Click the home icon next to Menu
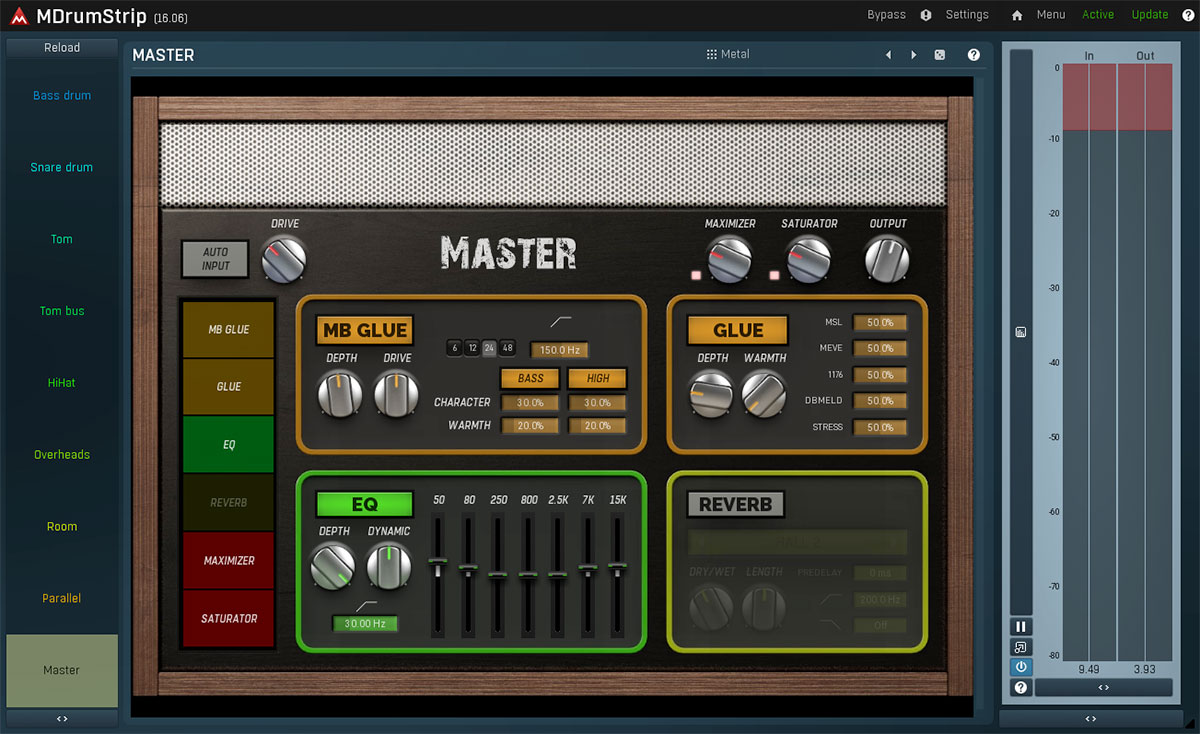Image resolution: width=1200 pixels, height=734 pixels. 1017,15
